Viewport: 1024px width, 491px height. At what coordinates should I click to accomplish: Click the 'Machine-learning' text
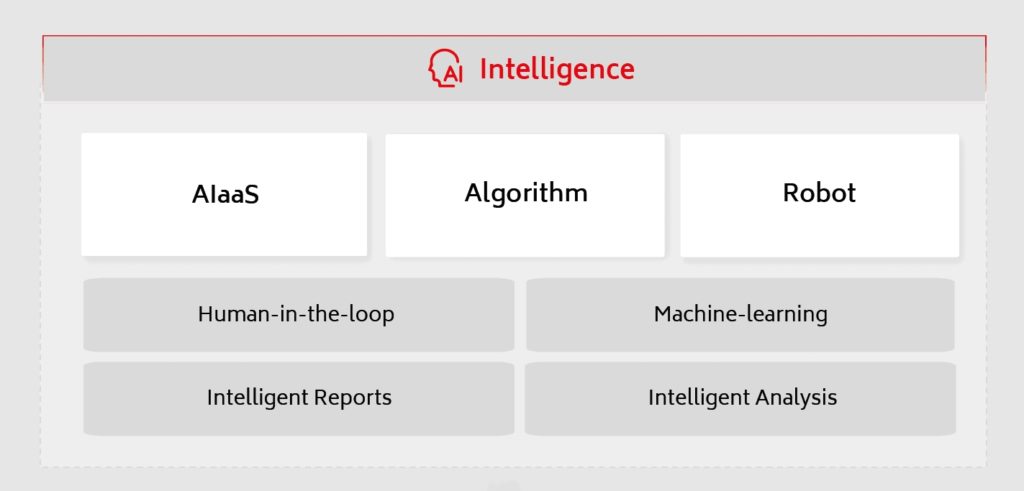(x=740, y=314)
